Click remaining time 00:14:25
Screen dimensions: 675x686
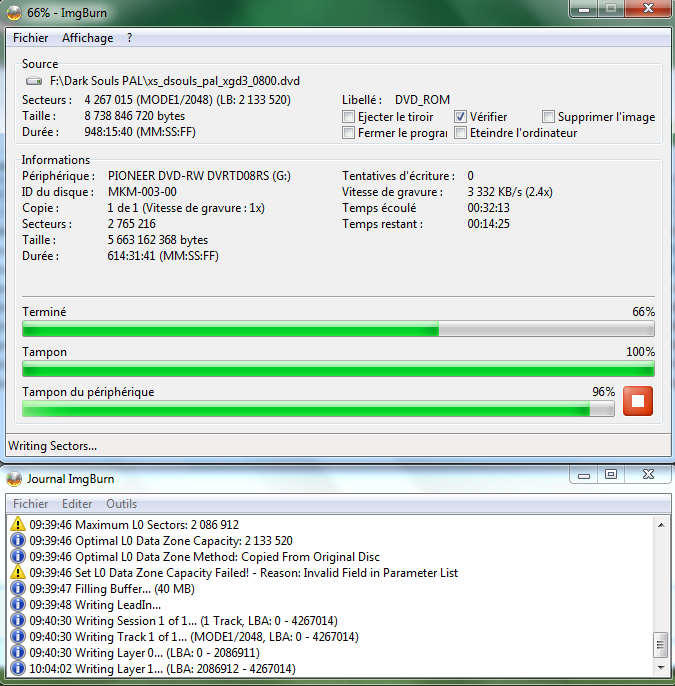(x=488, y=224)
